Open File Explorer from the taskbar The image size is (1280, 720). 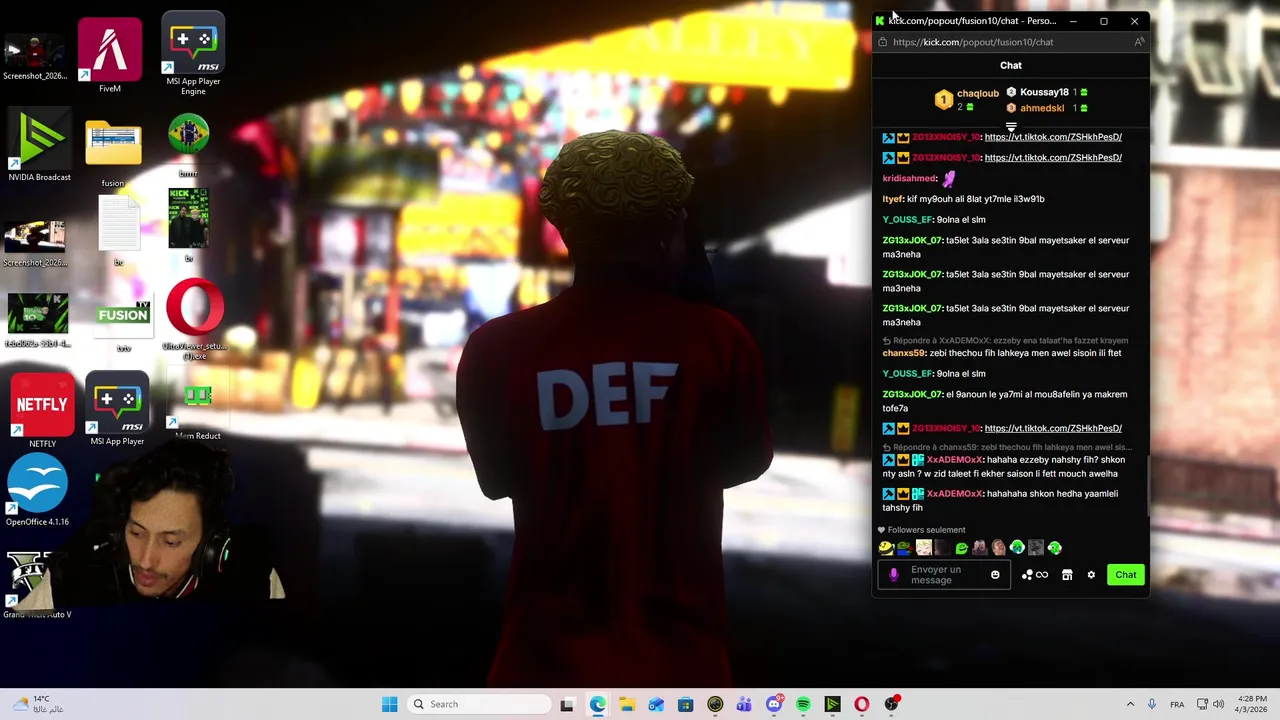pos(627,704)
